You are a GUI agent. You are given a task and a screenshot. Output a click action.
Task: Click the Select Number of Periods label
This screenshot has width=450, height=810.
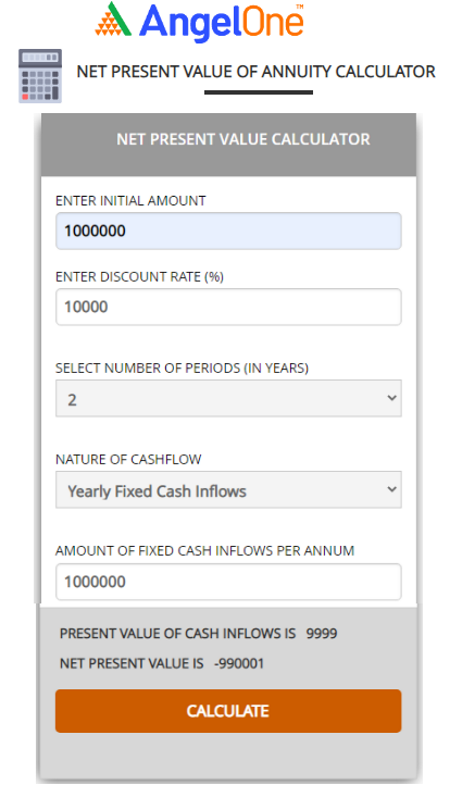[182, 368]
